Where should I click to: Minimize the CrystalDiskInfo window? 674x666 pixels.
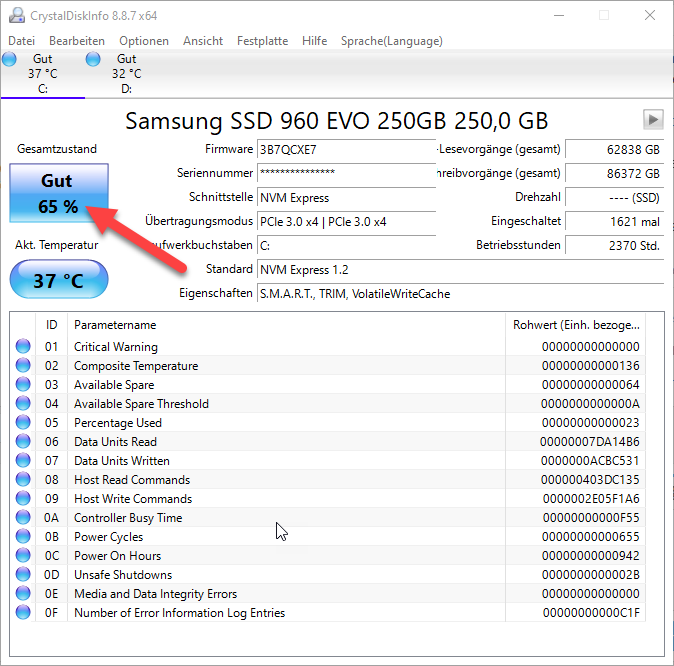(559, 15)
